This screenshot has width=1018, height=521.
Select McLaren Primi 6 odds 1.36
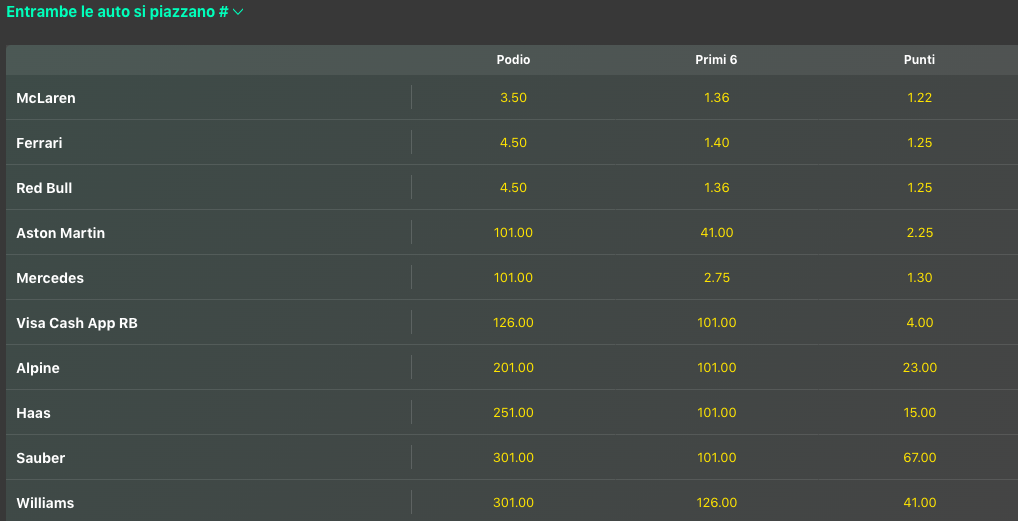tap(716, 98)
